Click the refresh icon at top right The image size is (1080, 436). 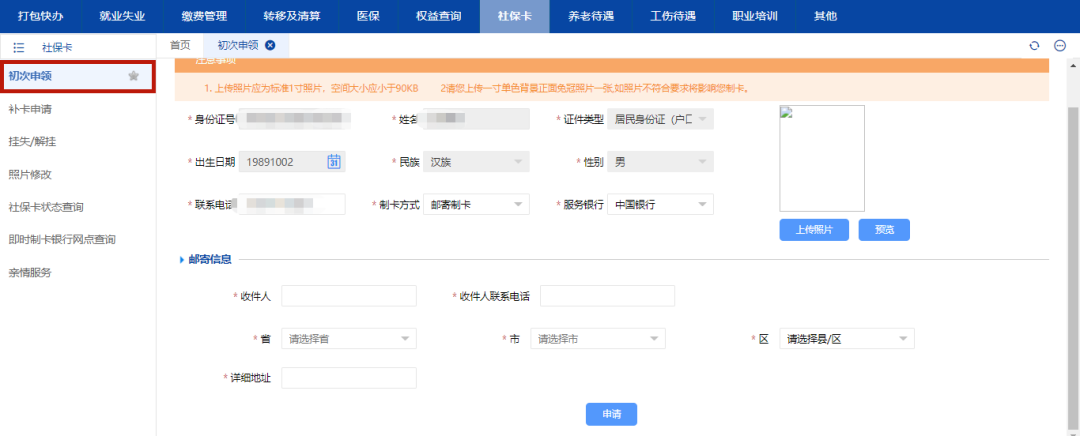click(x=1035, y=46)
